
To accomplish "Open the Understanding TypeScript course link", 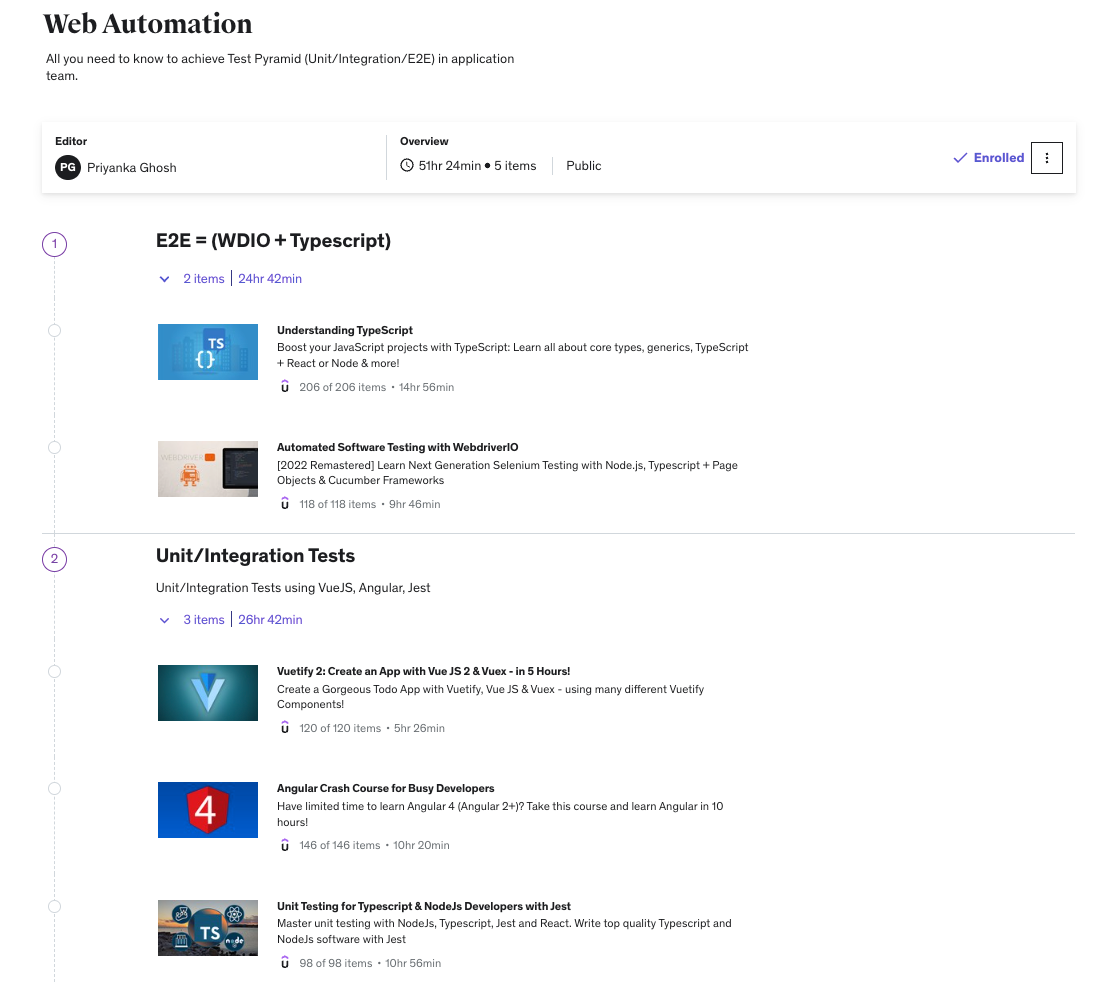I will click(x=345, y=330).
